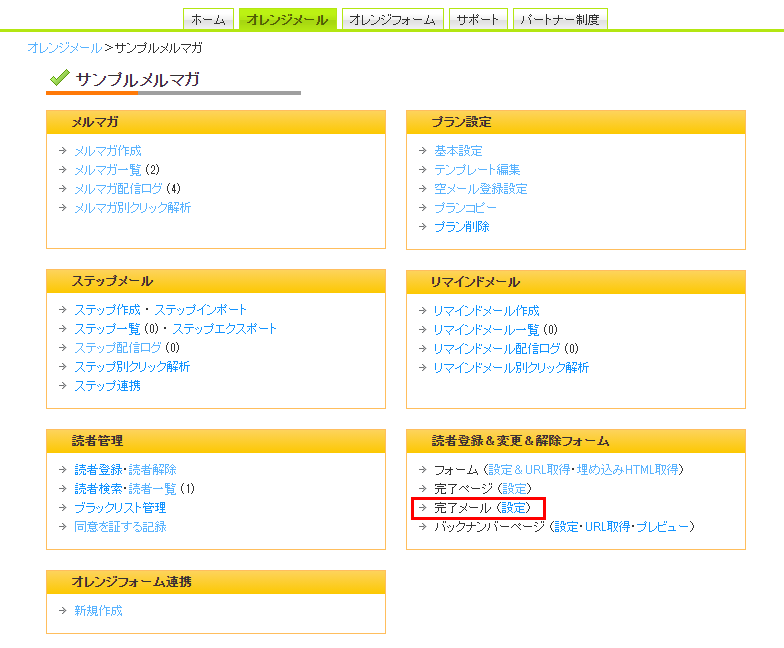Click フォーム 設定＆URL取得 link
The image size is (784, 648).
tap(529, 470)
